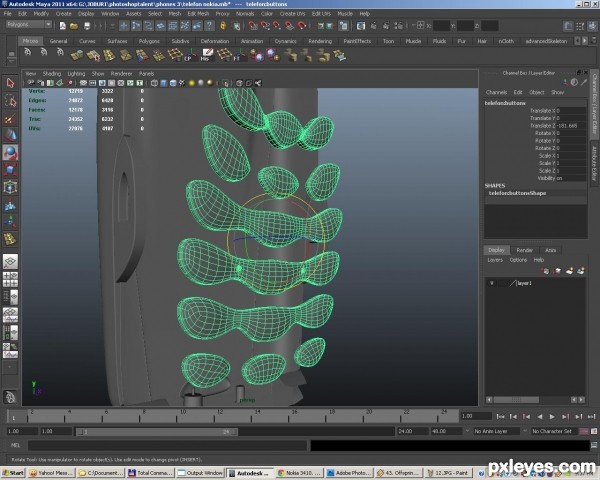Click the range slider bar
The image size is (600, 480).
(157, 432)
